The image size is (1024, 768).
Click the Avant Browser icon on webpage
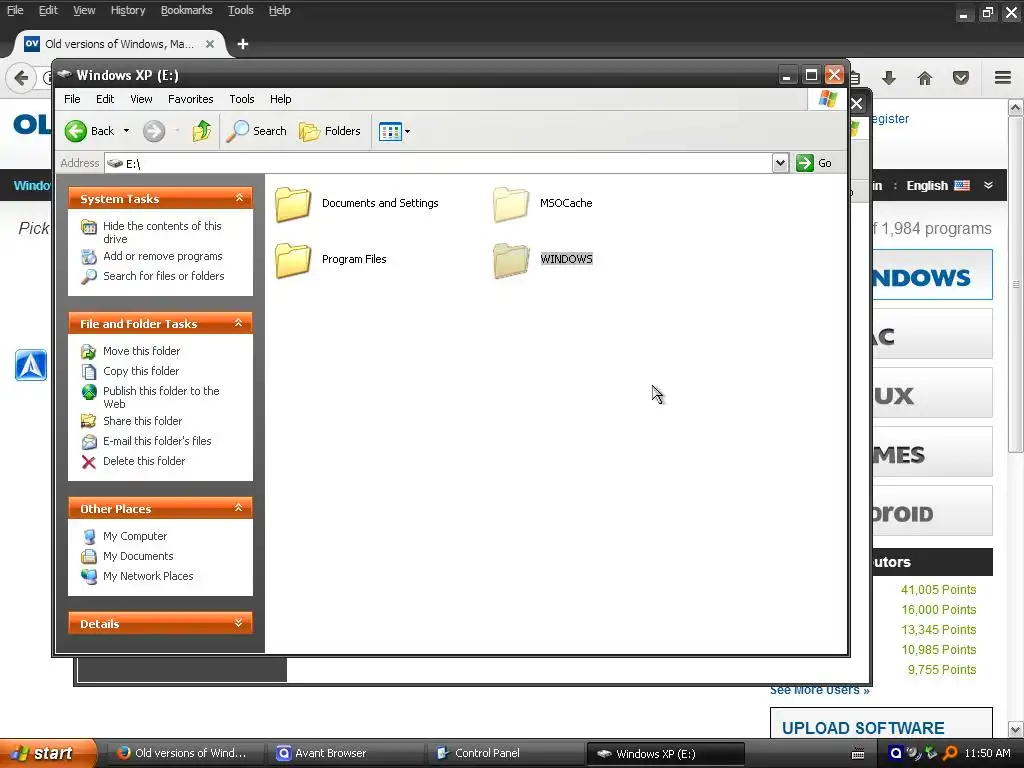click(x=31, y=365)
